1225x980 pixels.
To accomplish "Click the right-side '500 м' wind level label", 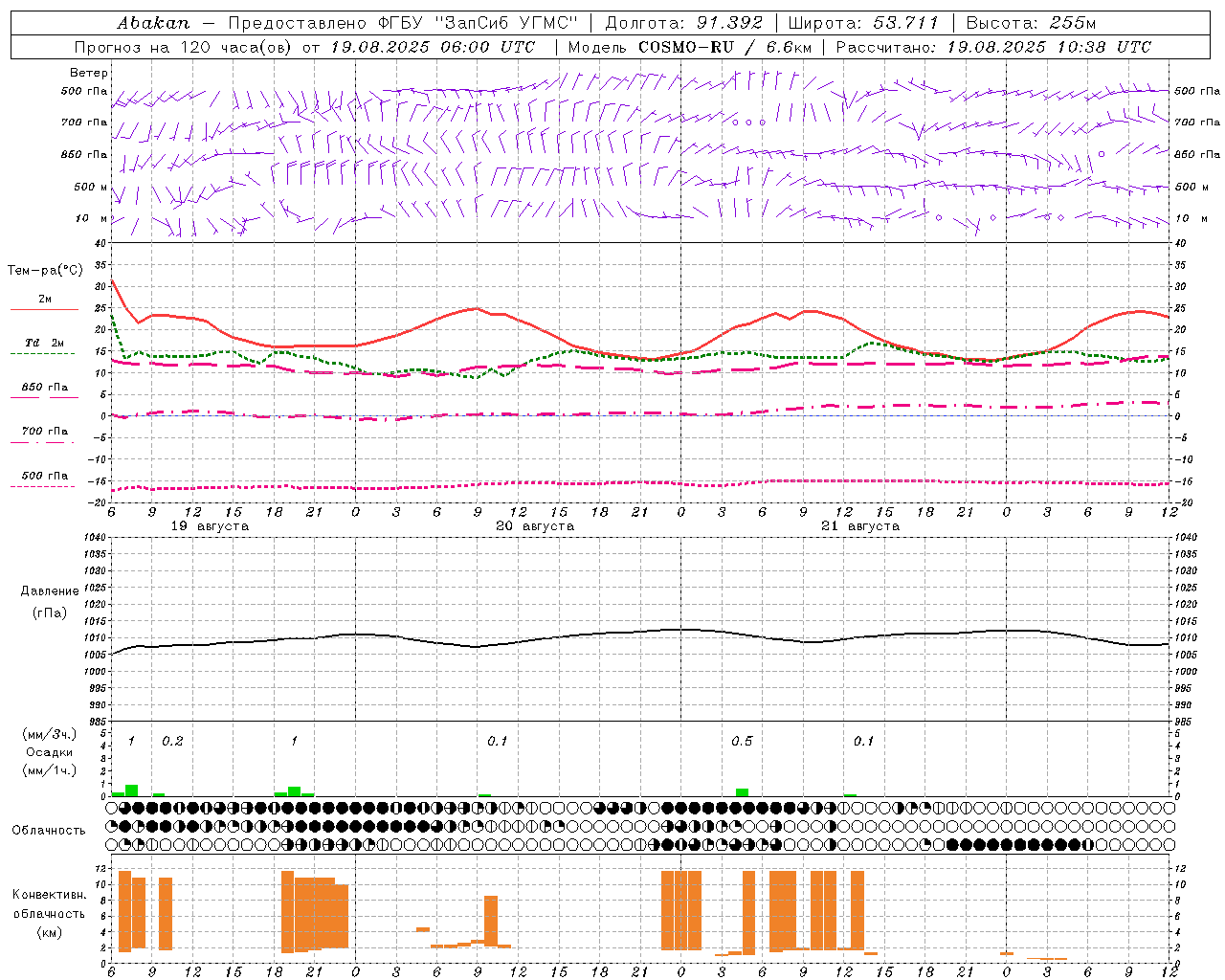I will (1192, 187).
